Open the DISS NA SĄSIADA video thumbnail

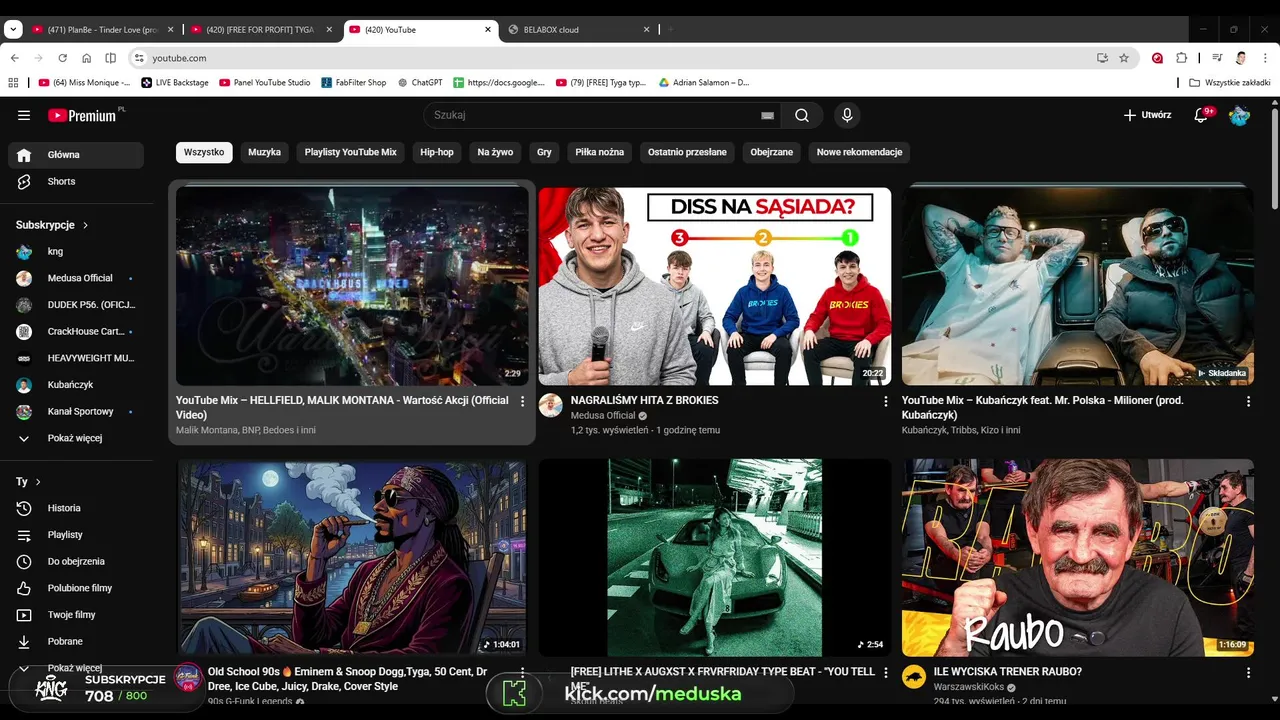(x=714, y=286)
